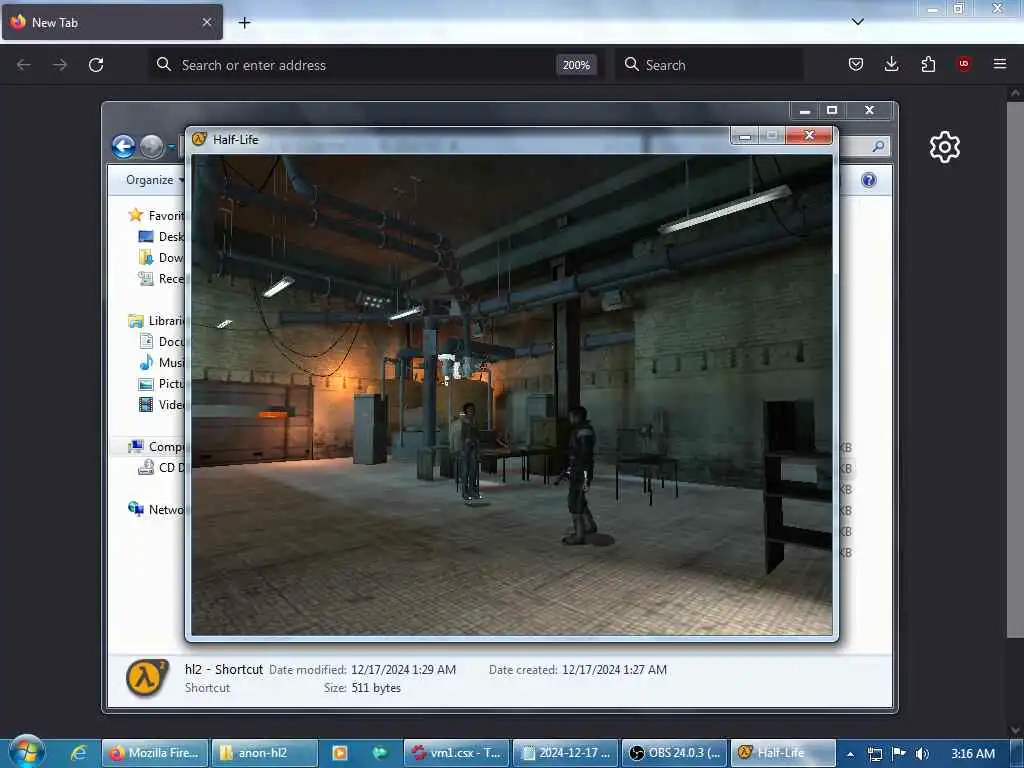Select Desktop in Explorer navigation pane
Image resolution: width=1024 pixels, height=768 pixels.
[x=163, y=236]
